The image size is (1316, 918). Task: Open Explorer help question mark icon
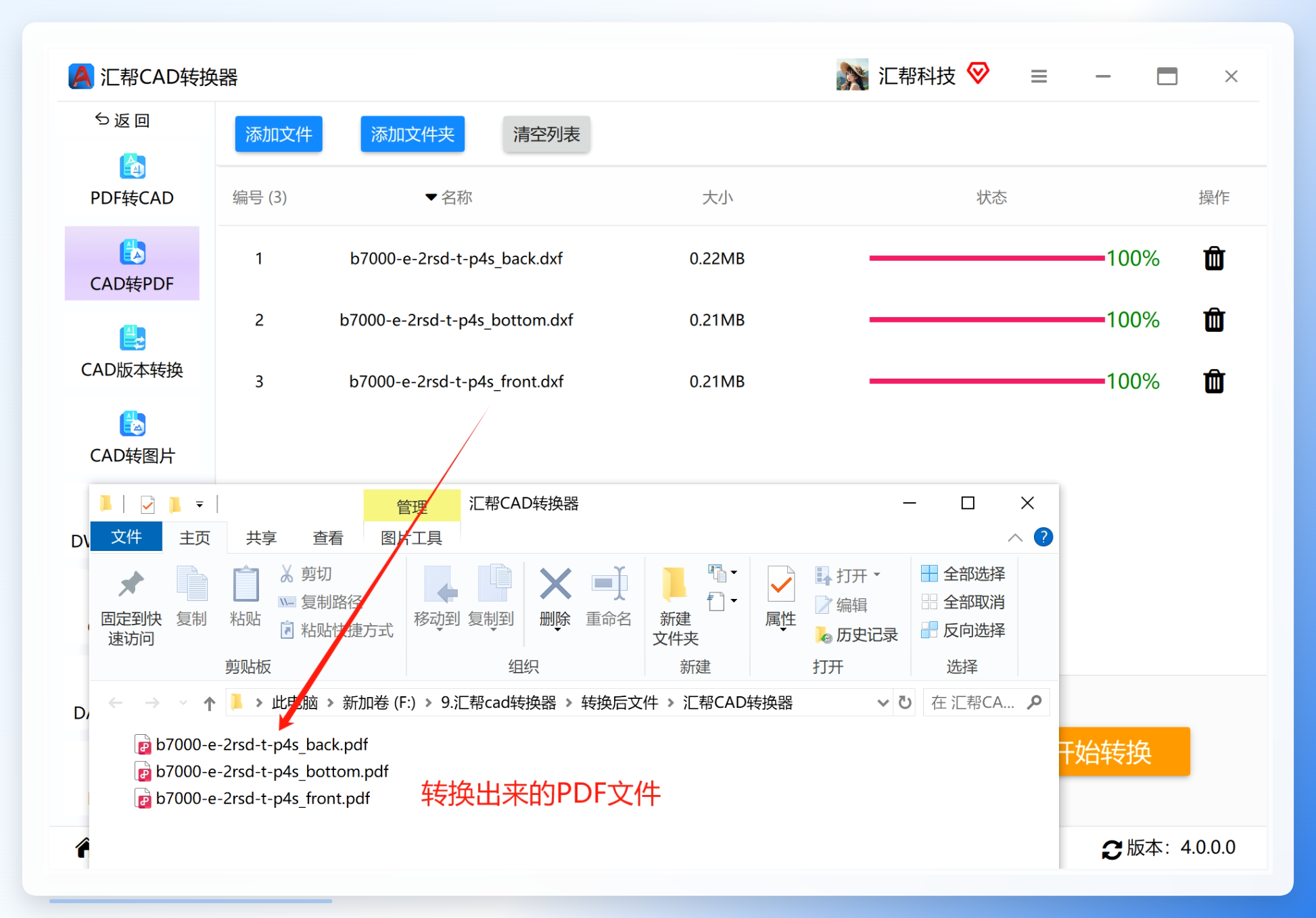click(x=1043, y=537)
